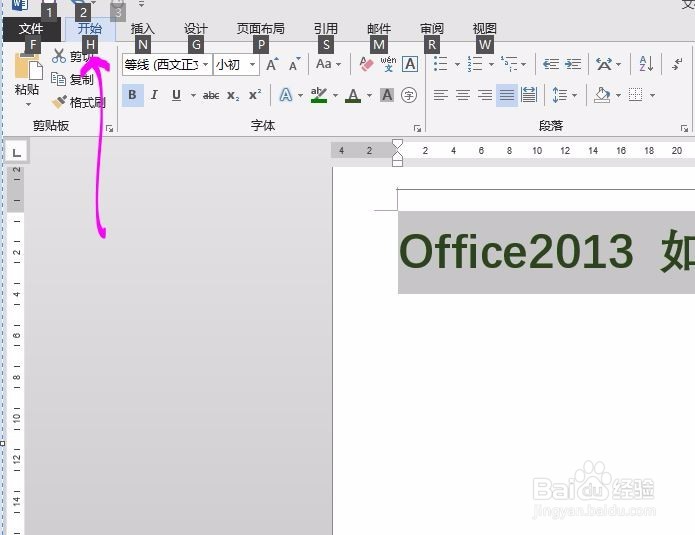Open text effects dropdown arrow

301,95
